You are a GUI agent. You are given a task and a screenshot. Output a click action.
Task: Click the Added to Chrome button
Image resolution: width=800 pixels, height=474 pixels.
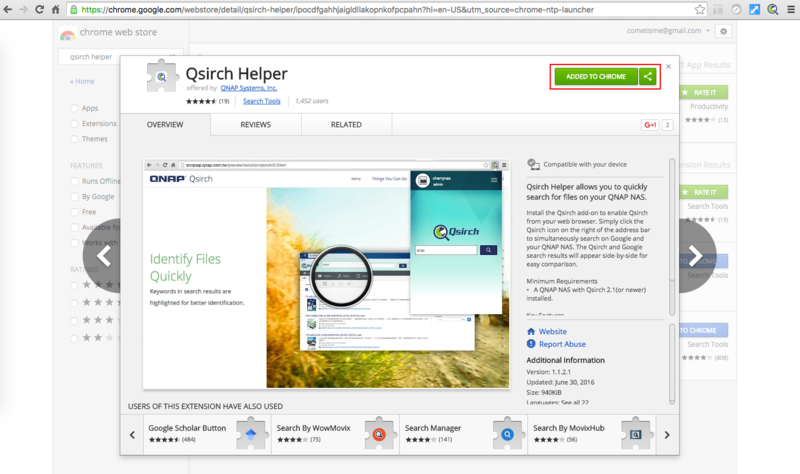(x=596, y=77)
